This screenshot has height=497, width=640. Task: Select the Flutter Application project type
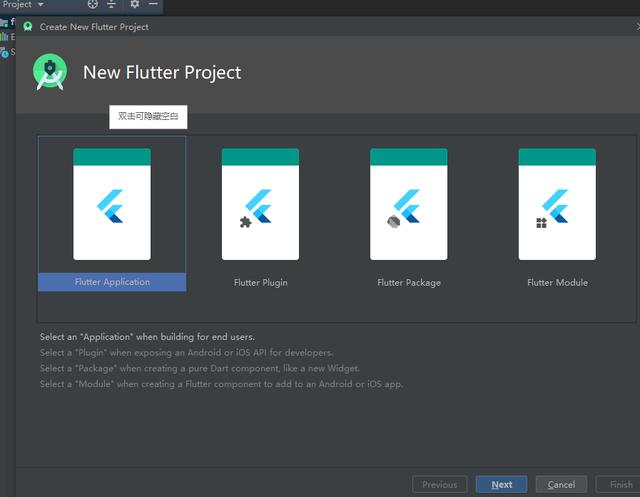[112, 213]
